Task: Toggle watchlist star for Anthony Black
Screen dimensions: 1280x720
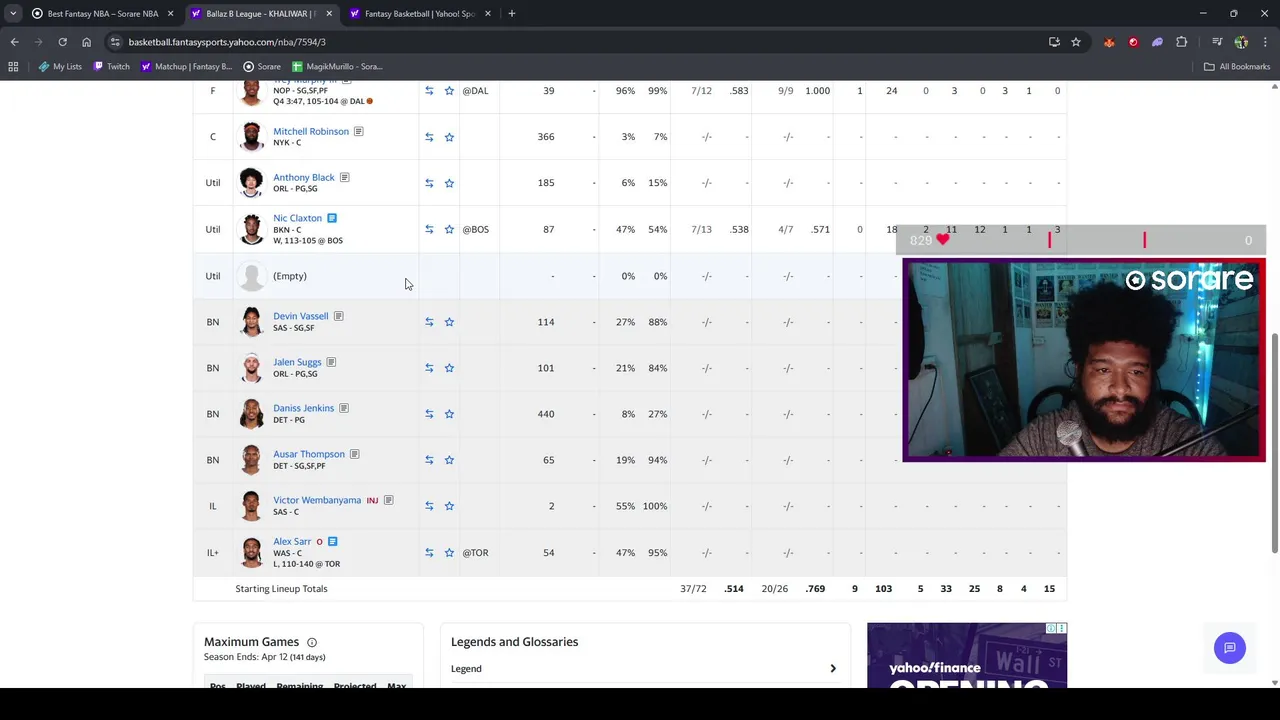Action: [449, 183]
